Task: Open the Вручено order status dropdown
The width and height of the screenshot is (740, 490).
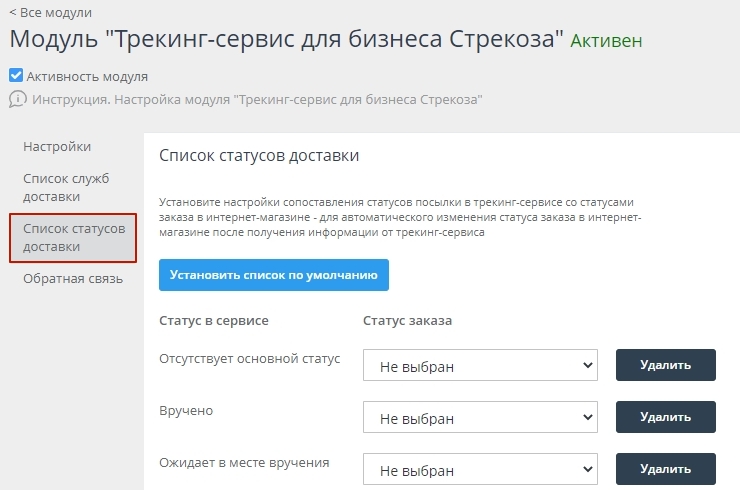Action: point(480,418)
